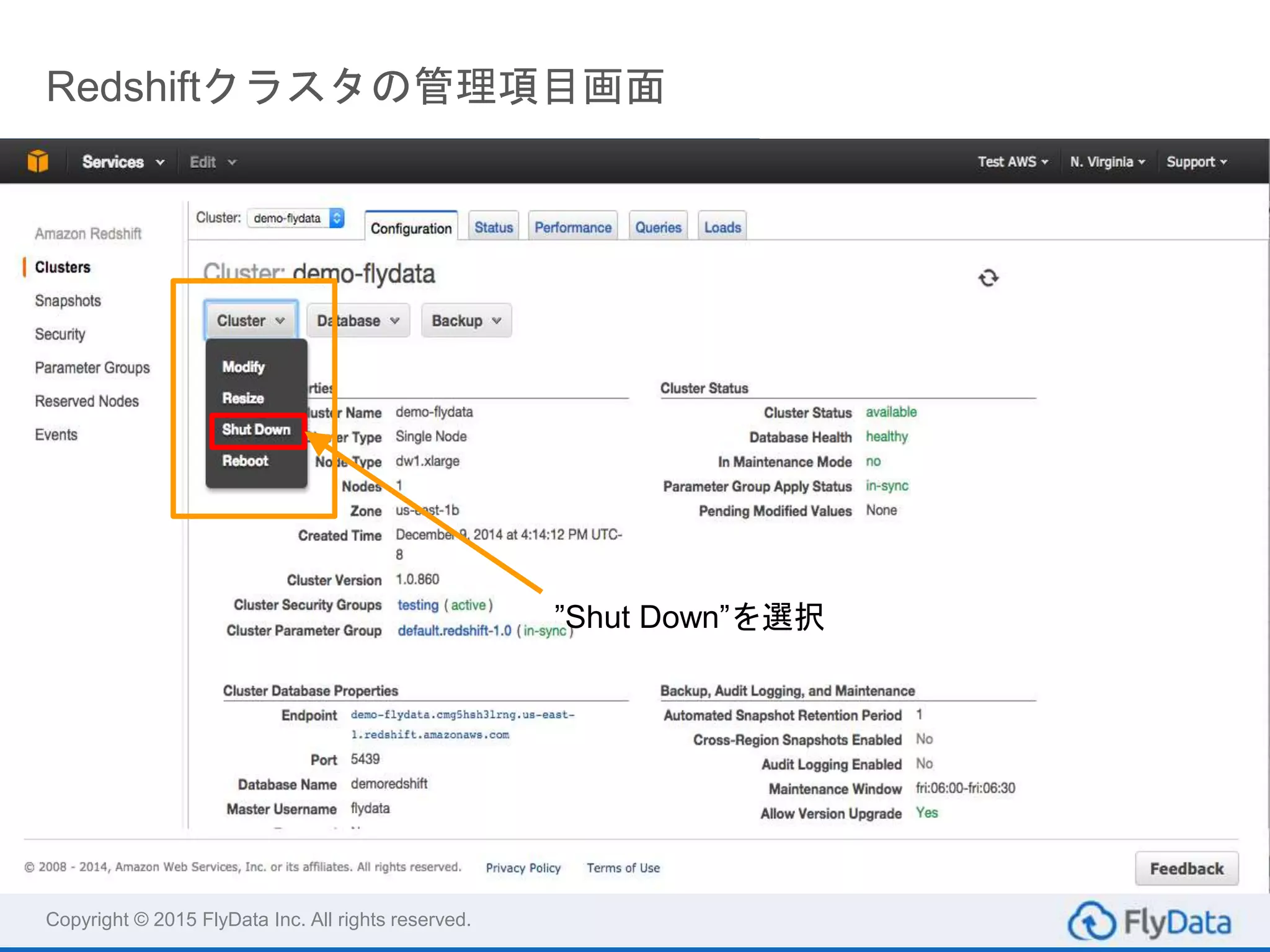Click the database name demoredshift
This screenshot has width=1270, height=952.
(389, 784)
